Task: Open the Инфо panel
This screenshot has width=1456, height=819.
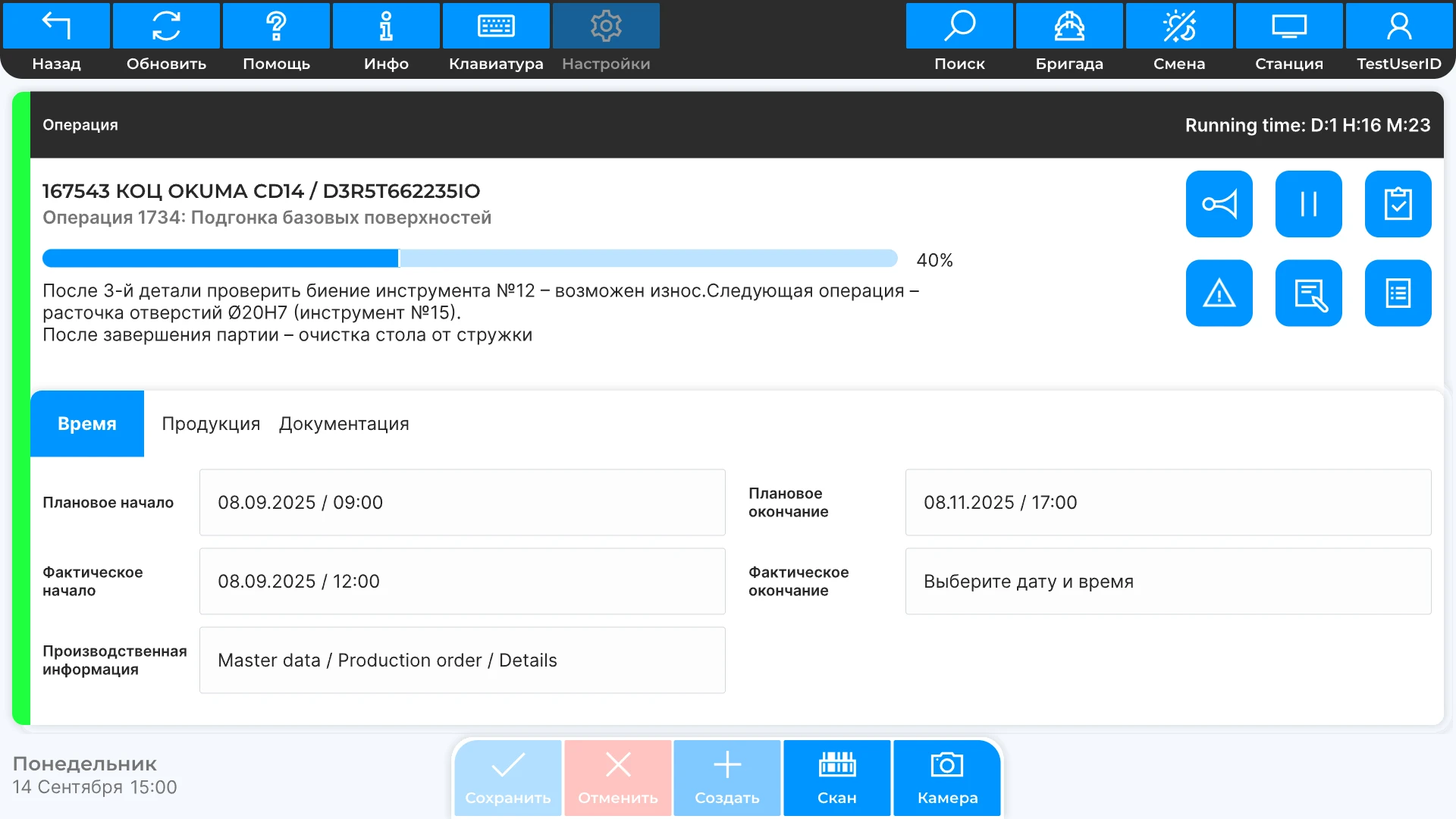Action: click(386, 39)
